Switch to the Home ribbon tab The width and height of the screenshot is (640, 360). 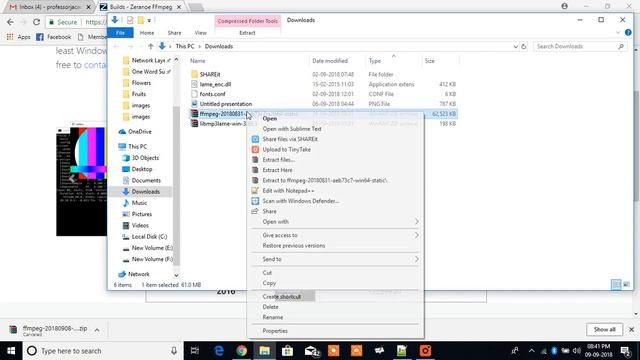[147, 33]
